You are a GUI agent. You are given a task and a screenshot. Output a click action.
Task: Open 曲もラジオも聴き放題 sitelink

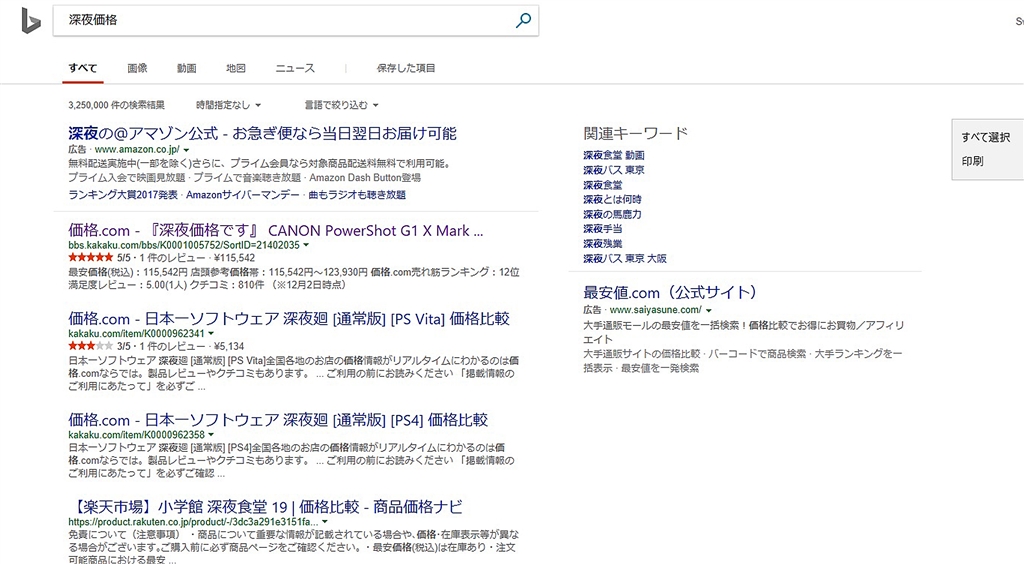(x=357, y=195)
